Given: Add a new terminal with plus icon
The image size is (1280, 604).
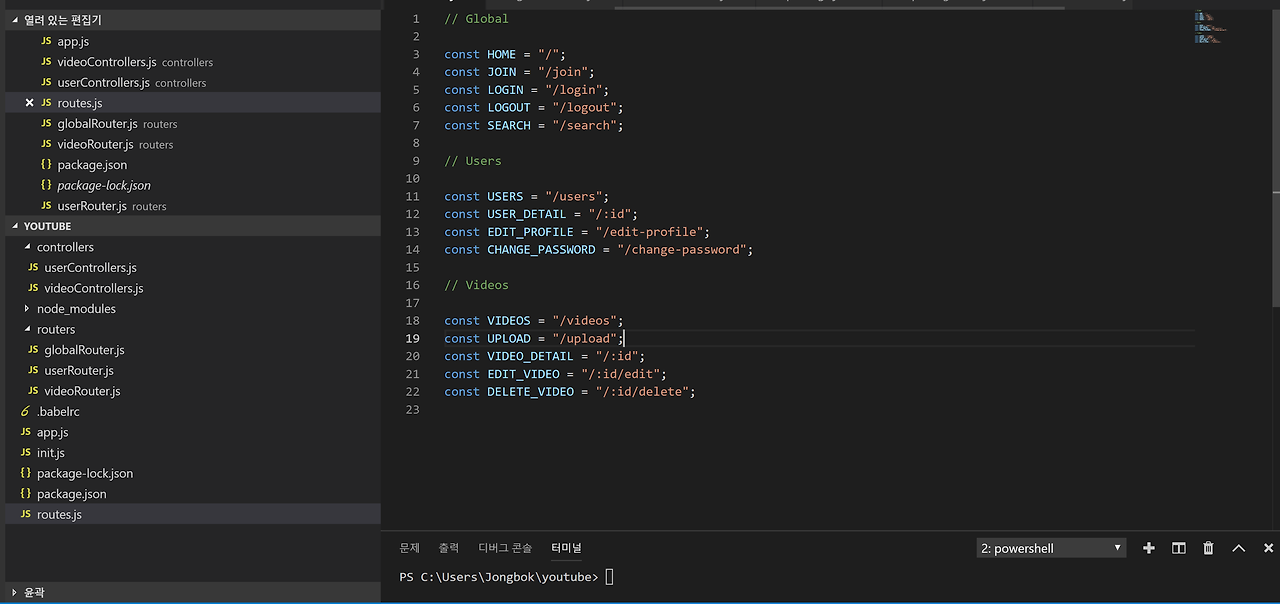Looking at the screenshot, I should tap(1148, 548).
